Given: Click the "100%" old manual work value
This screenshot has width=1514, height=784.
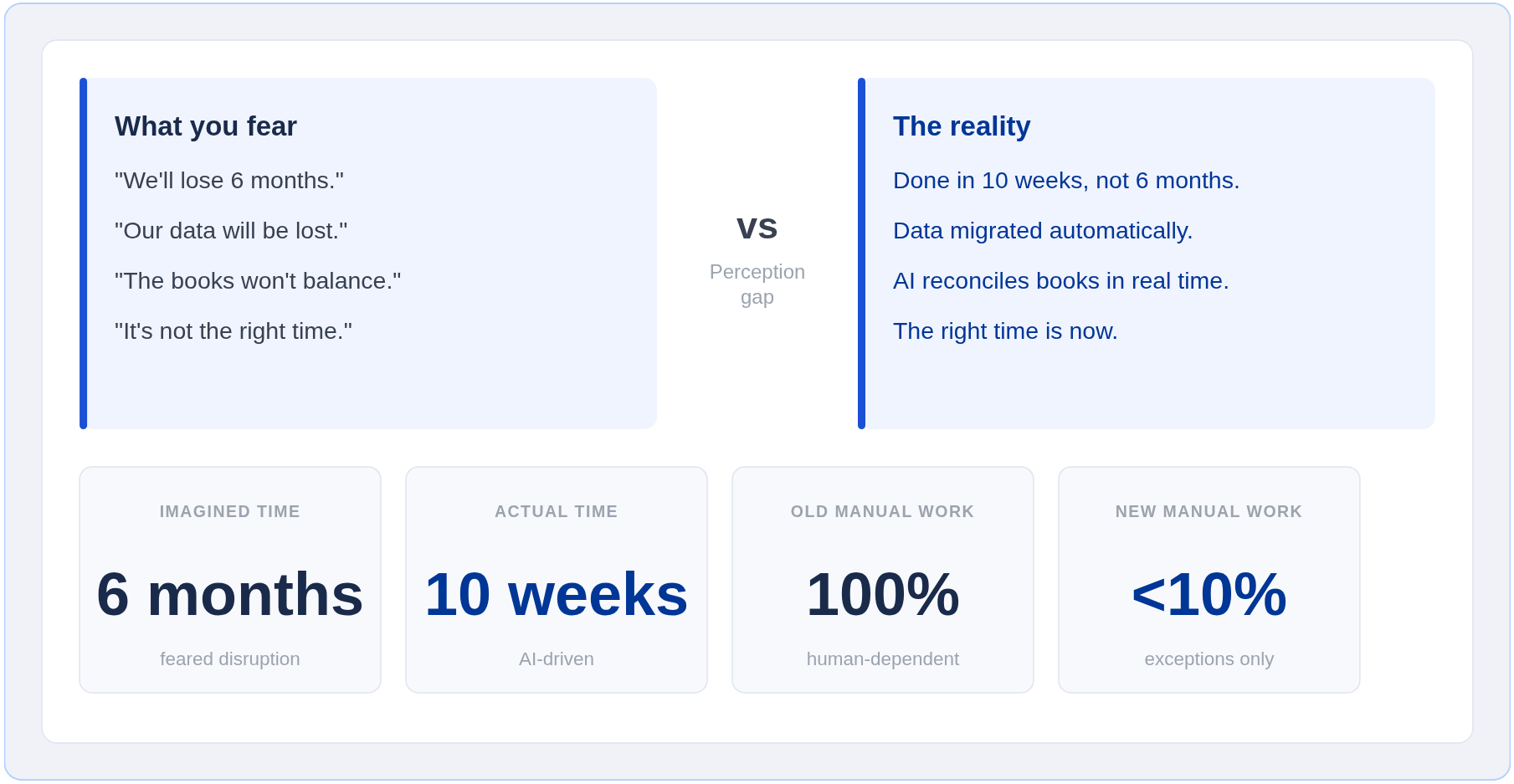Looking at the screenshot, I should [882, 594].
